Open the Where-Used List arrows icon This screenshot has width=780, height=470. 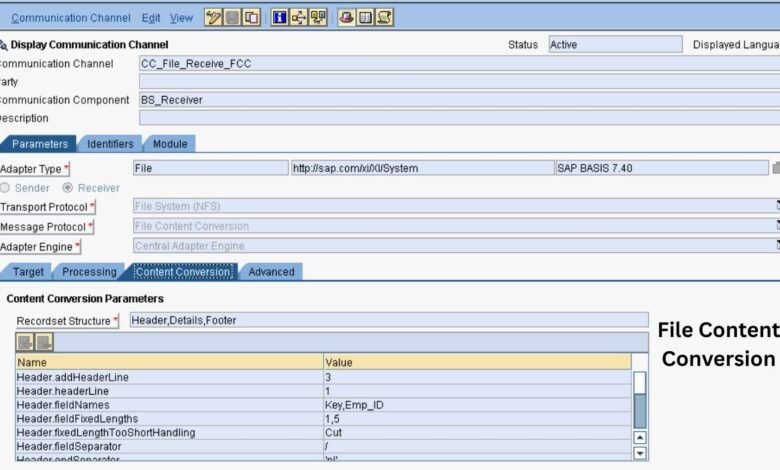298,18
